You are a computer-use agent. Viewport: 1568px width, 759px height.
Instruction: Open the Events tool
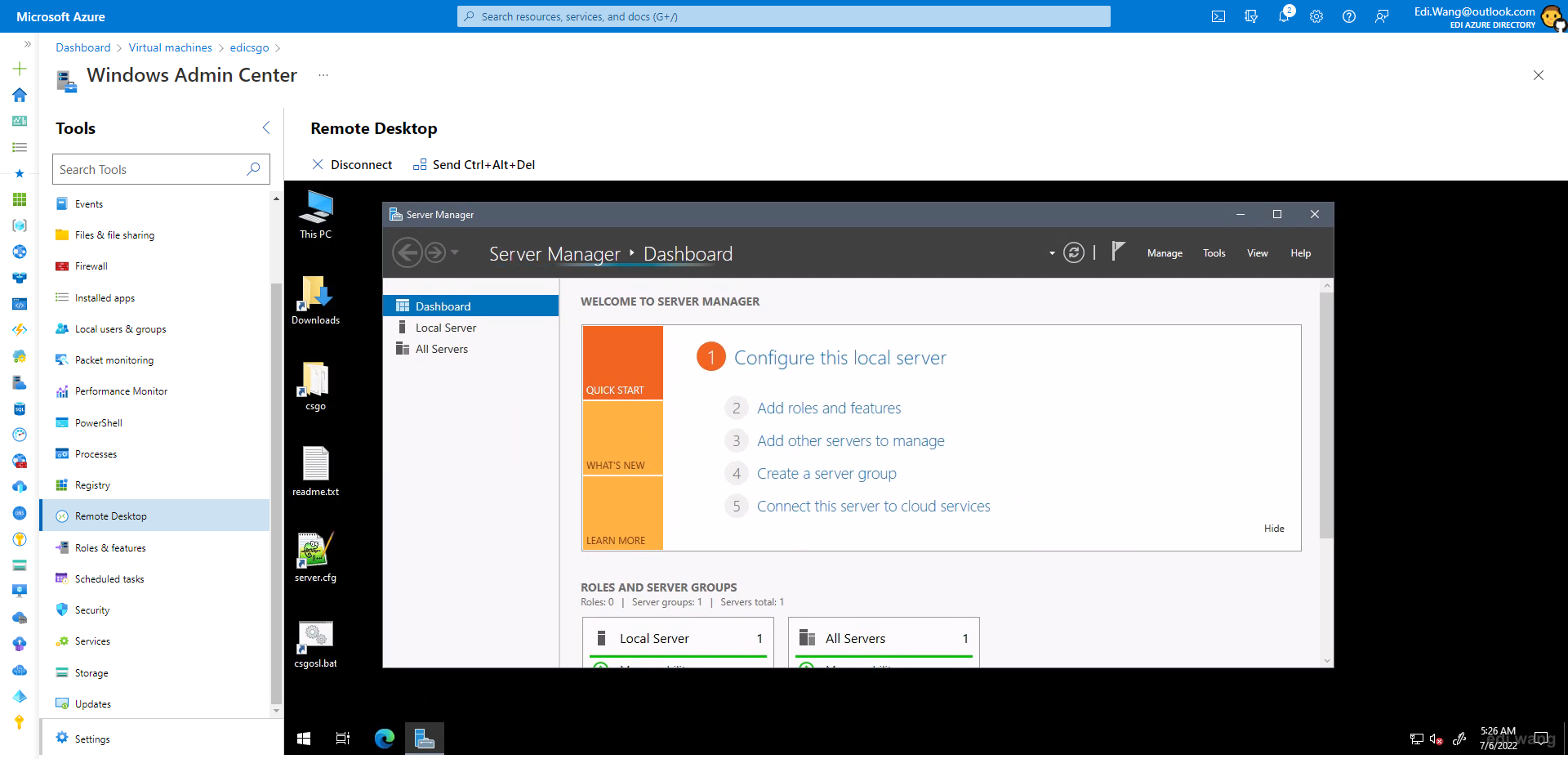155,204
